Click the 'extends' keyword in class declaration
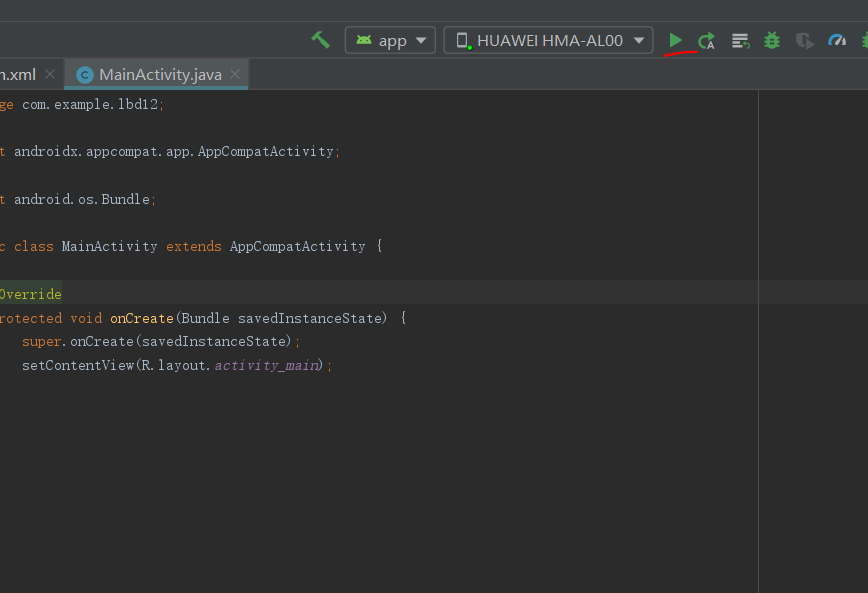Screen dimensions: 868x593 tap(194, 246)
